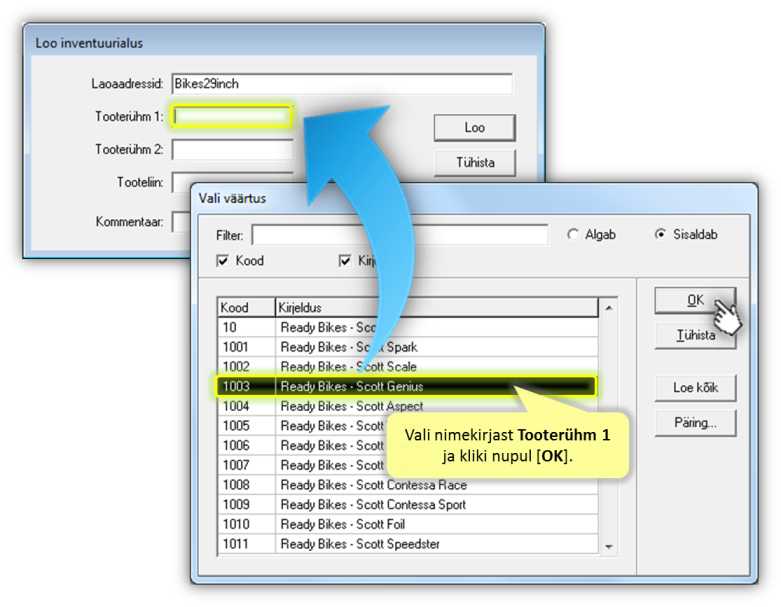The image size is (781, 607).
Task: Select row 1002 Scott Scale
Action: point(407,367)
